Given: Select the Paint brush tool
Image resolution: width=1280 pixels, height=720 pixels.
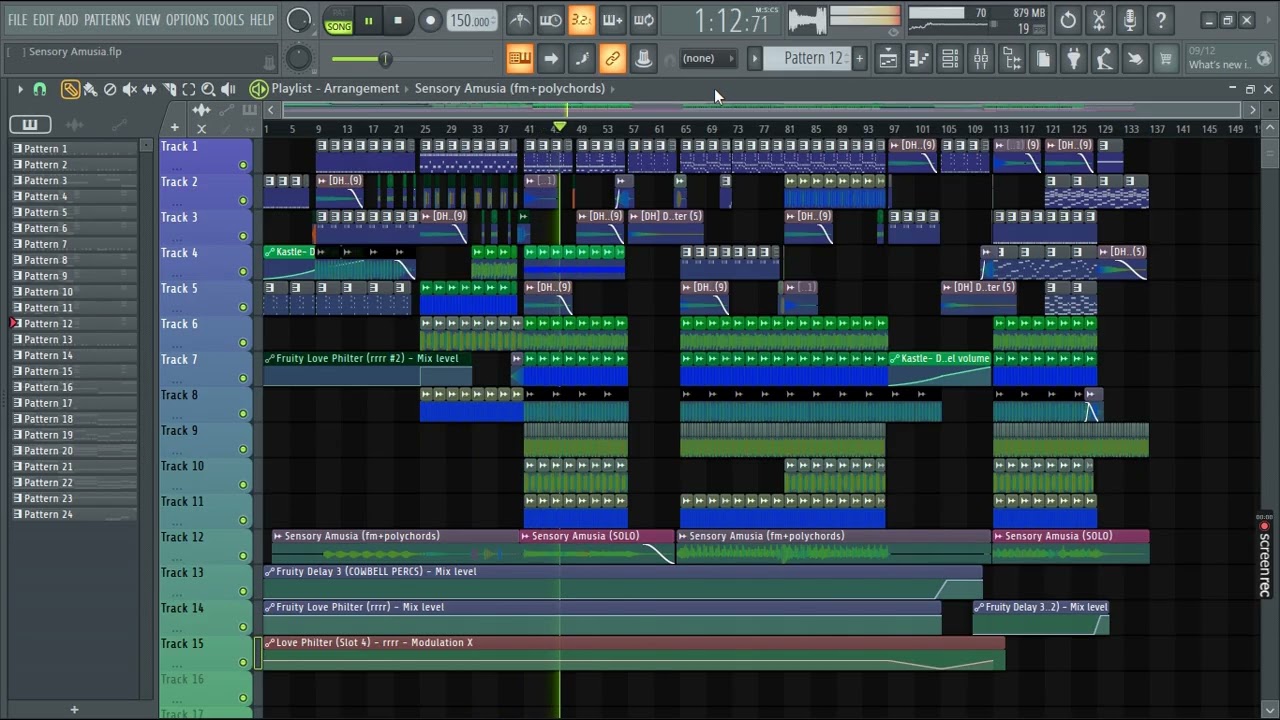Looking at the screenshot, I should (x=90, y=89).
